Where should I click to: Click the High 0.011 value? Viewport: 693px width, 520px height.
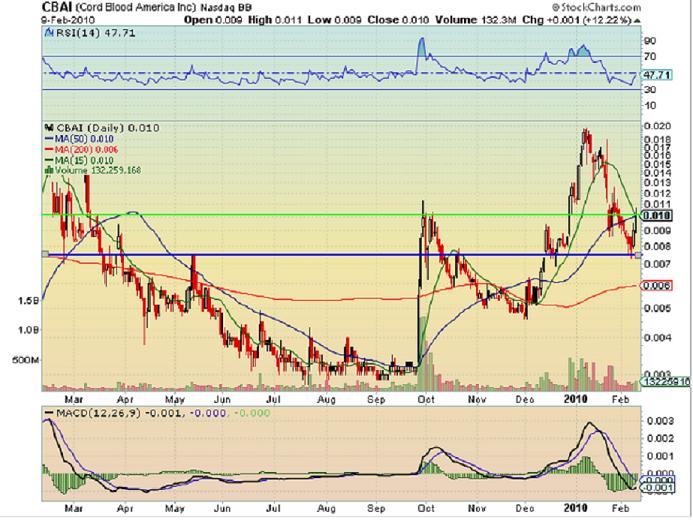click(275, 20)
